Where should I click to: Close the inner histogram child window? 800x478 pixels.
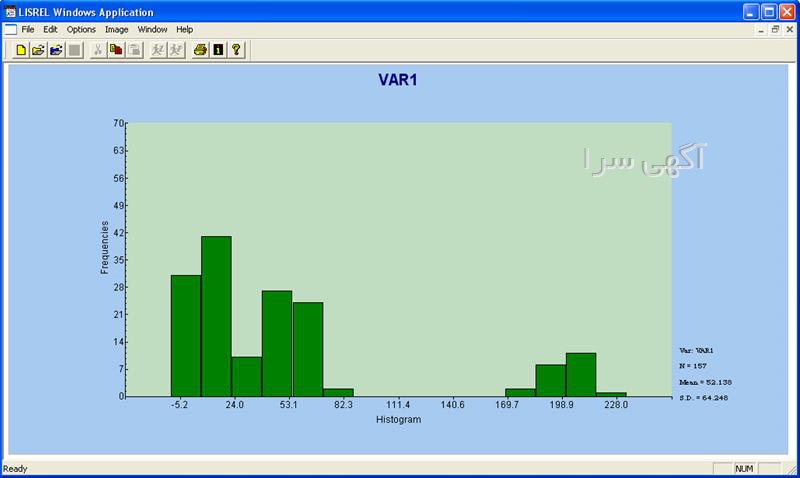pyautogui.click(x=789, y=30)
